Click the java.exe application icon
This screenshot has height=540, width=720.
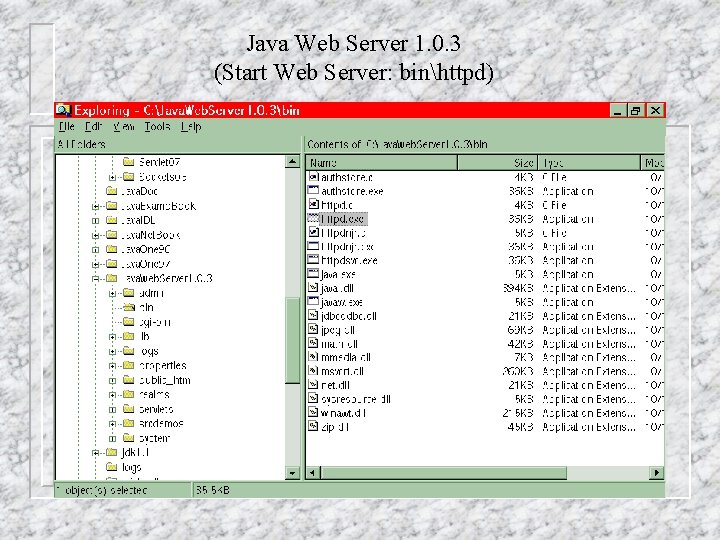[x=313, y=274]
